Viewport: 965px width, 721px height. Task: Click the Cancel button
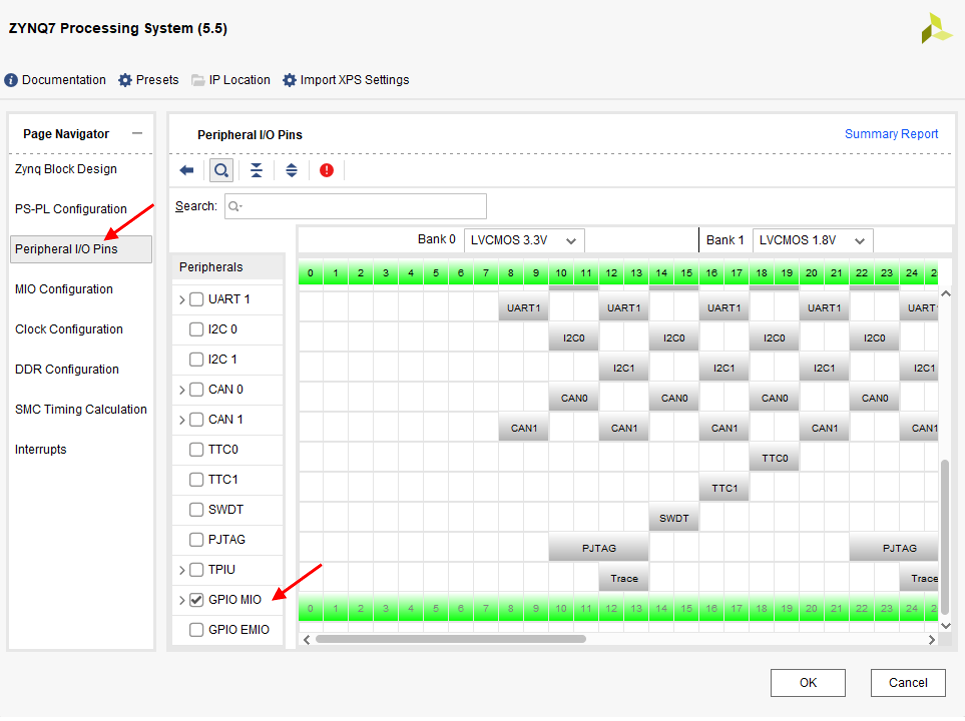[908, 683]
